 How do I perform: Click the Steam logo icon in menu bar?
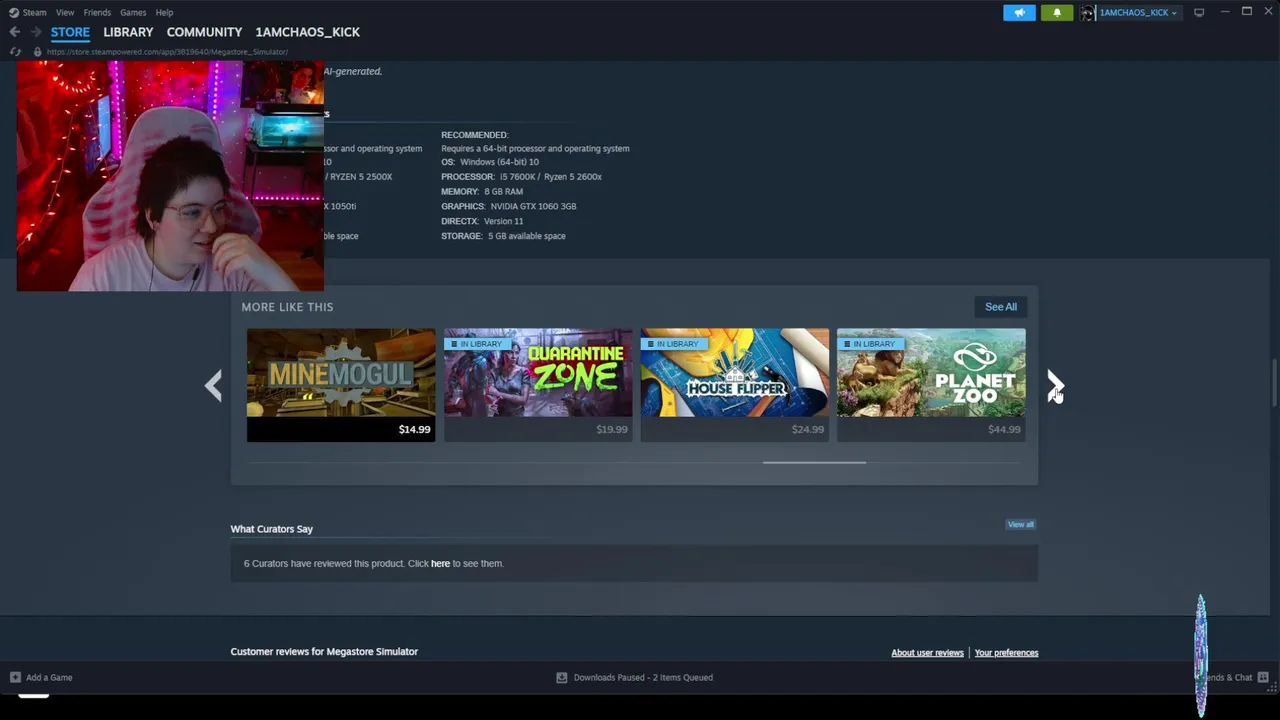click(13, 12)
